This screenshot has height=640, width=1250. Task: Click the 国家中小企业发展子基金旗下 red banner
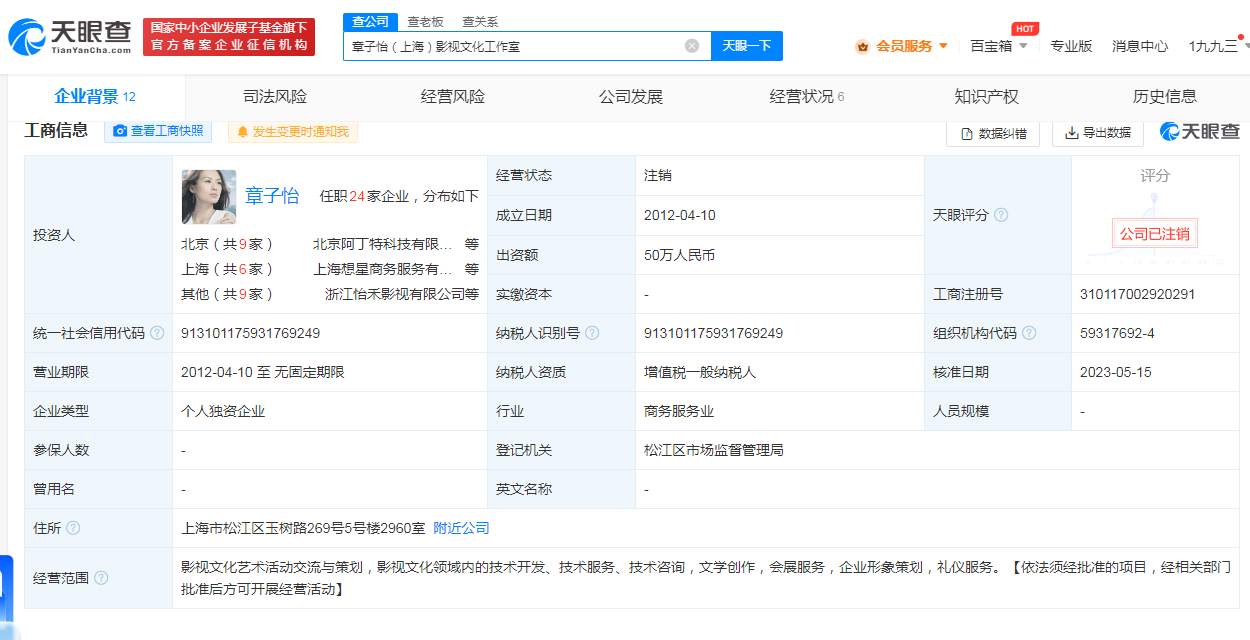229,37
